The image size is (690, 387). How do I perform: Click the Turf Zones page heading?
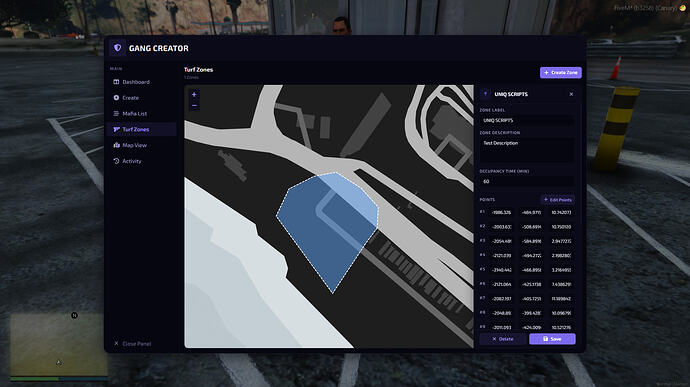pos(198,70)
